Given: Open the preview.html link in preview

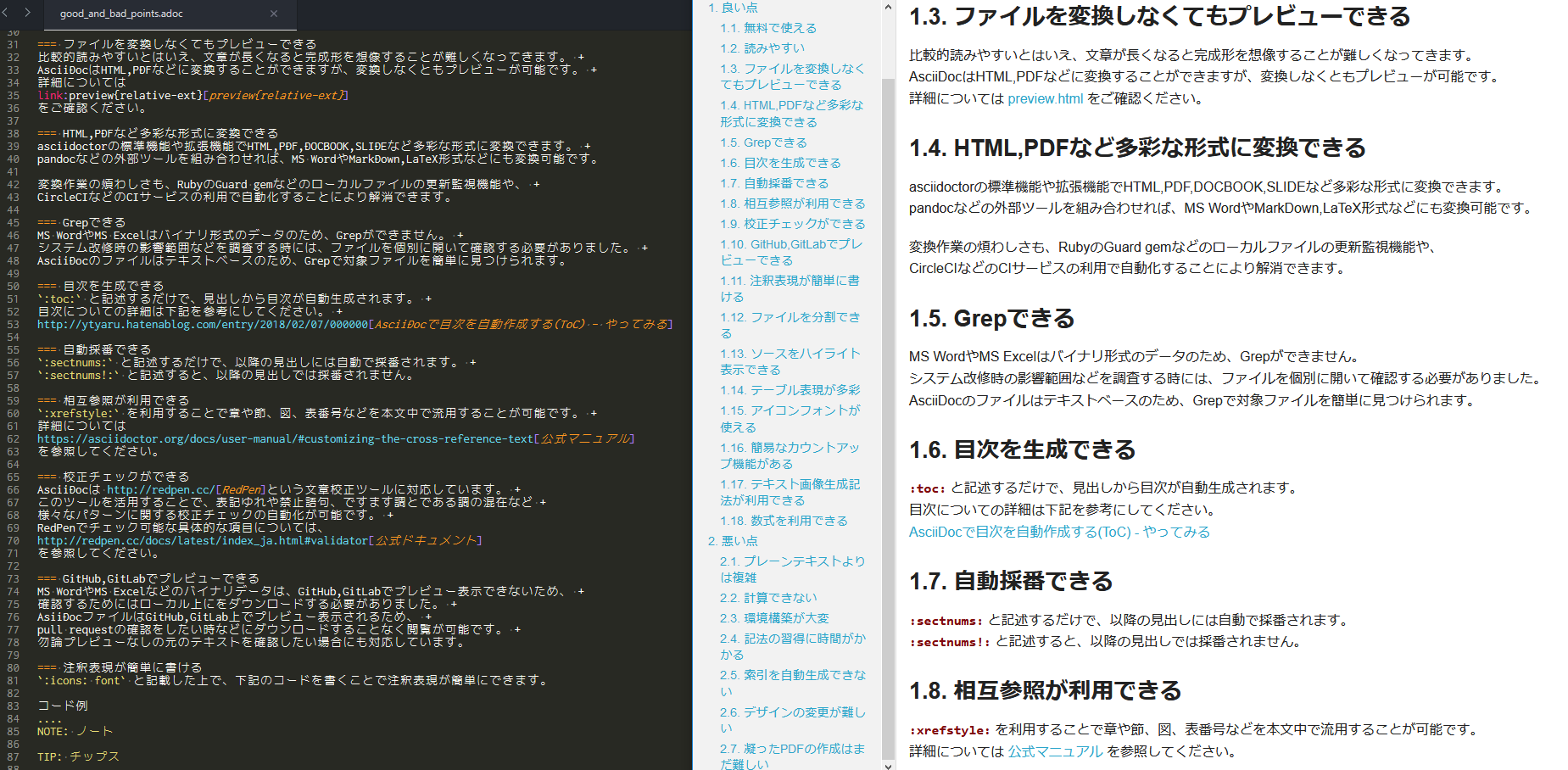Looking at the screenshot, I should point(1045,98).
